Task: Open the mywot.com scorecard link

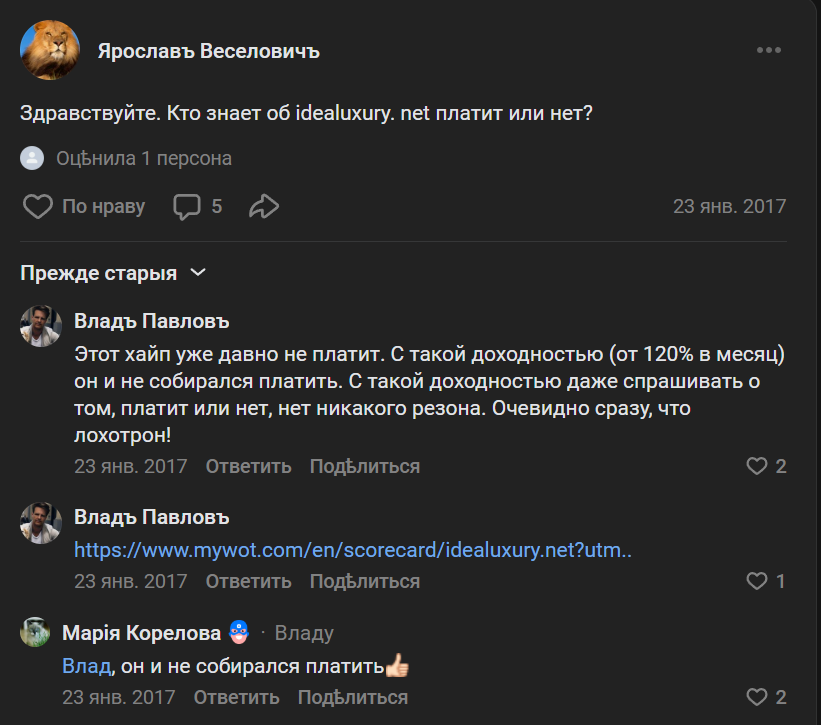Action: (x=354, y=550)
